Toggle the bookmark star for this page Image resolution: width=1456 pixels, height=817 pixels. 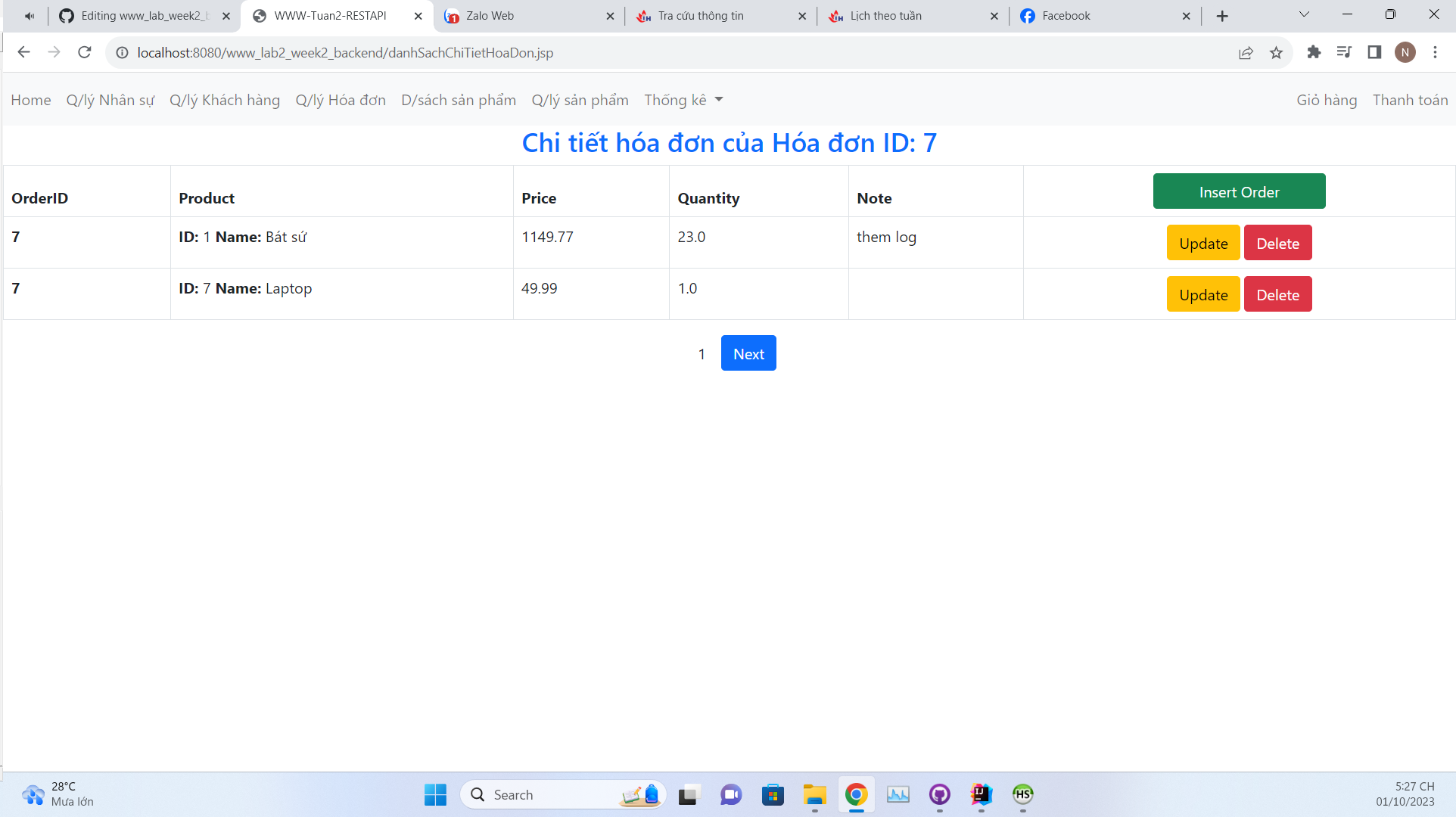pos(1277,52)
